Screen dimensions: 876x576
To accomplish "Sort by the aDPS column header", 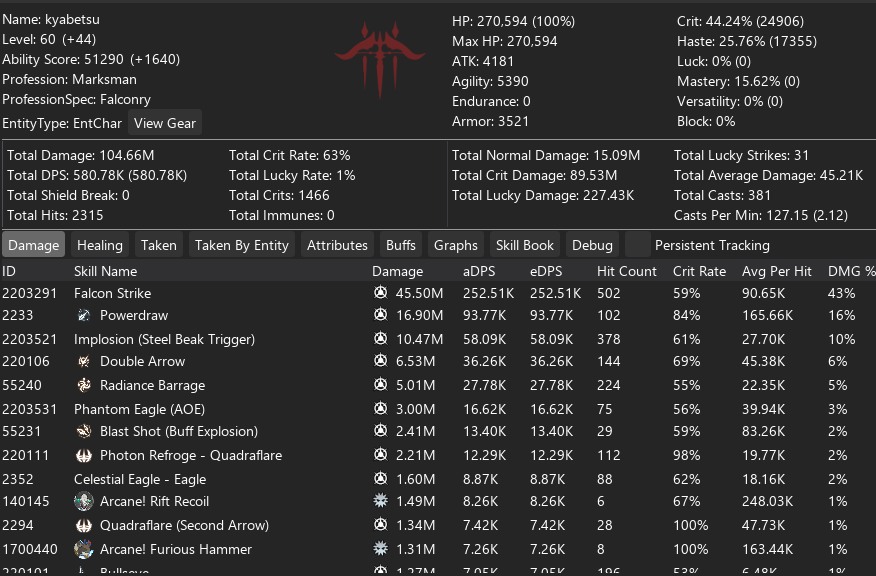I will point(479,271).
